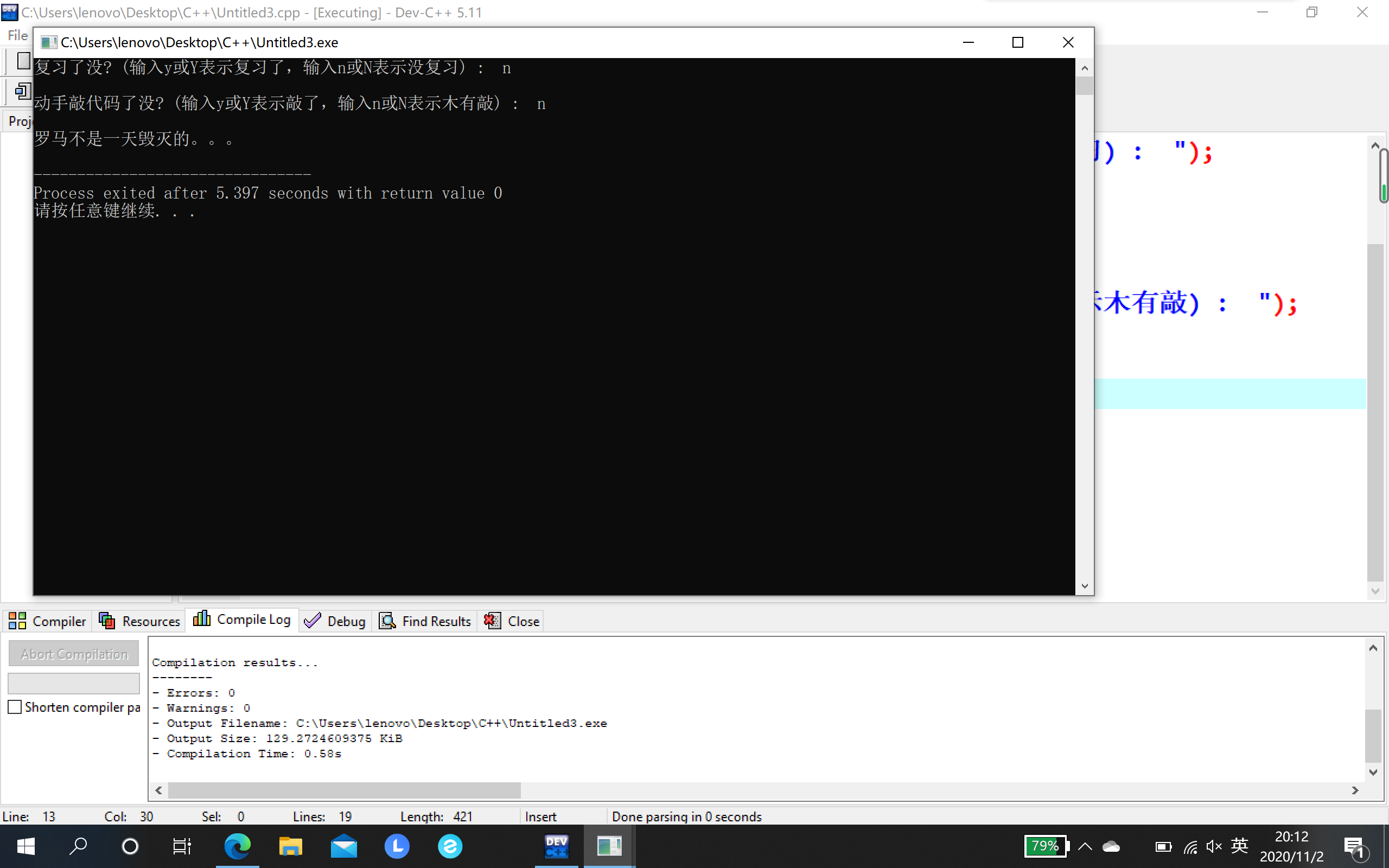Select the Compile Log tab
The height and width of the screenshot is (868, 1389).
pyautogui.click(x=241, y=620)
